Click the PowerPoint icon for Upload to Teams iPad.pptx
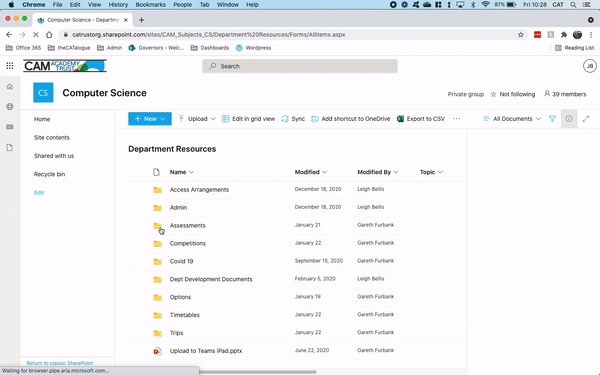This screenshot has height=375, width=600. click(157, 351)
